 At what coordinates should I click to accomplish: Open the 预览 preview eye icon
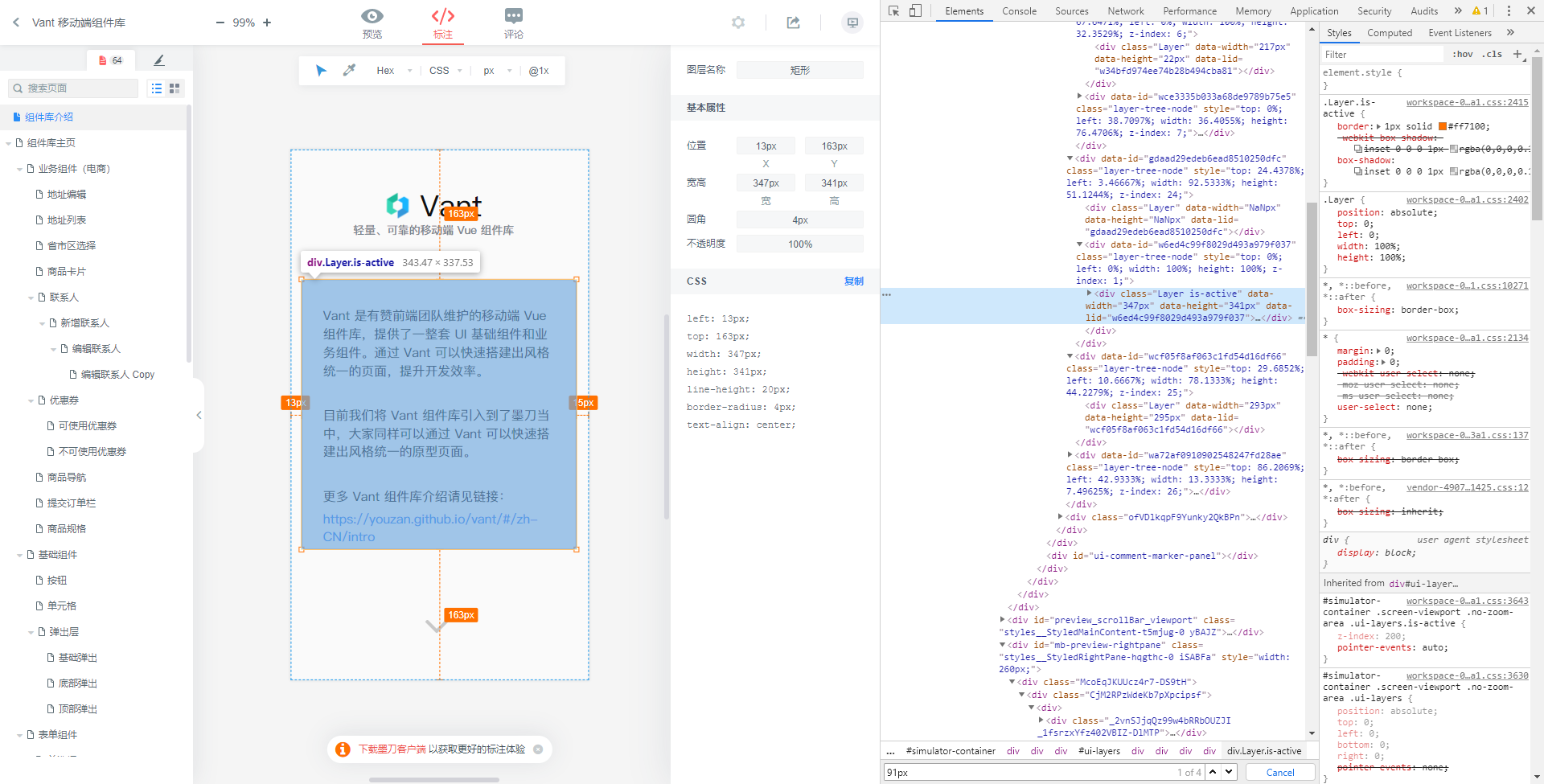[372, 23]
